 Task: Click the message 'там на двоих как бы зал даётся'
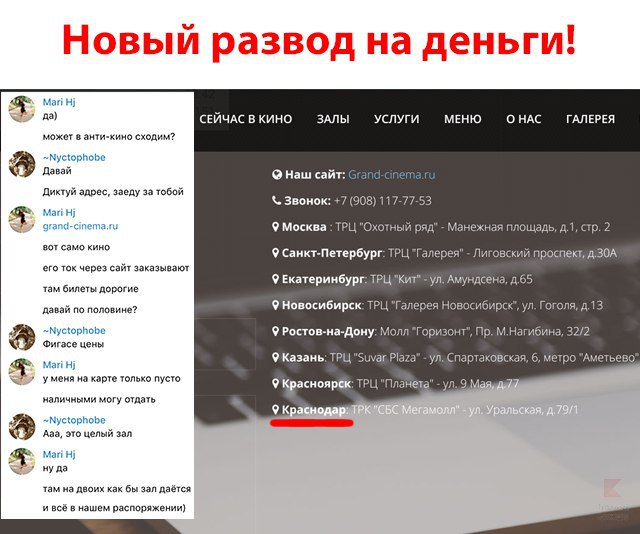click(117, 489)
